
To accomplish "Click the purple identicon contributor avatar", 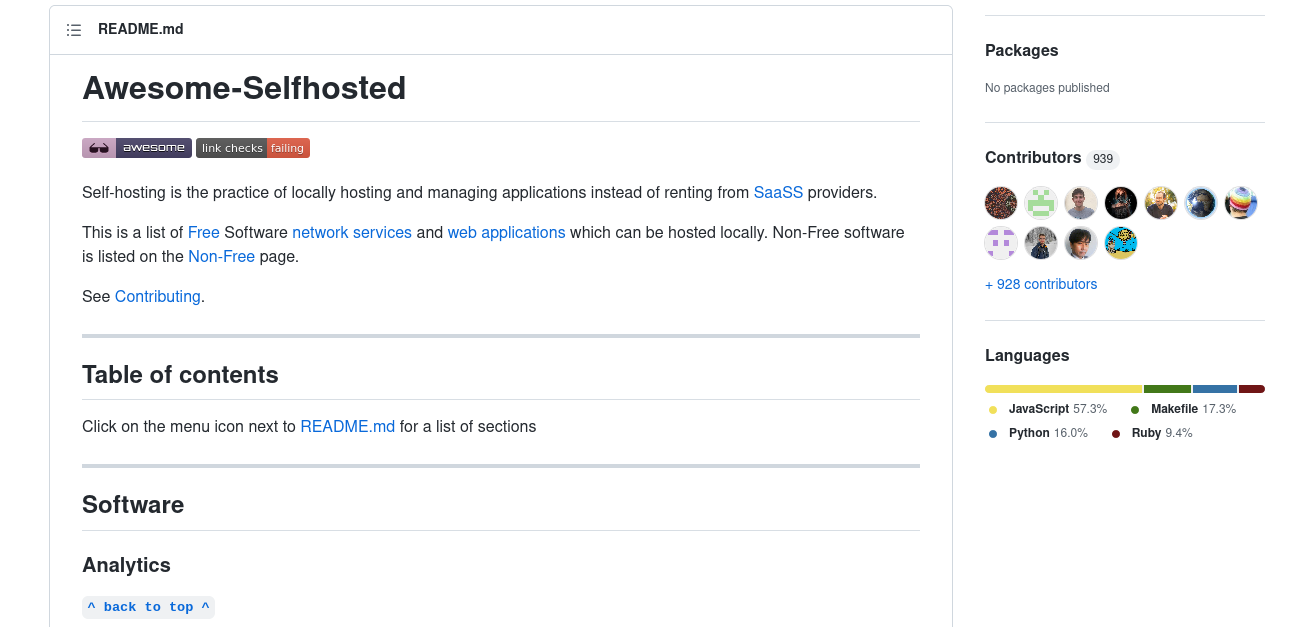I will [1001, 243].
